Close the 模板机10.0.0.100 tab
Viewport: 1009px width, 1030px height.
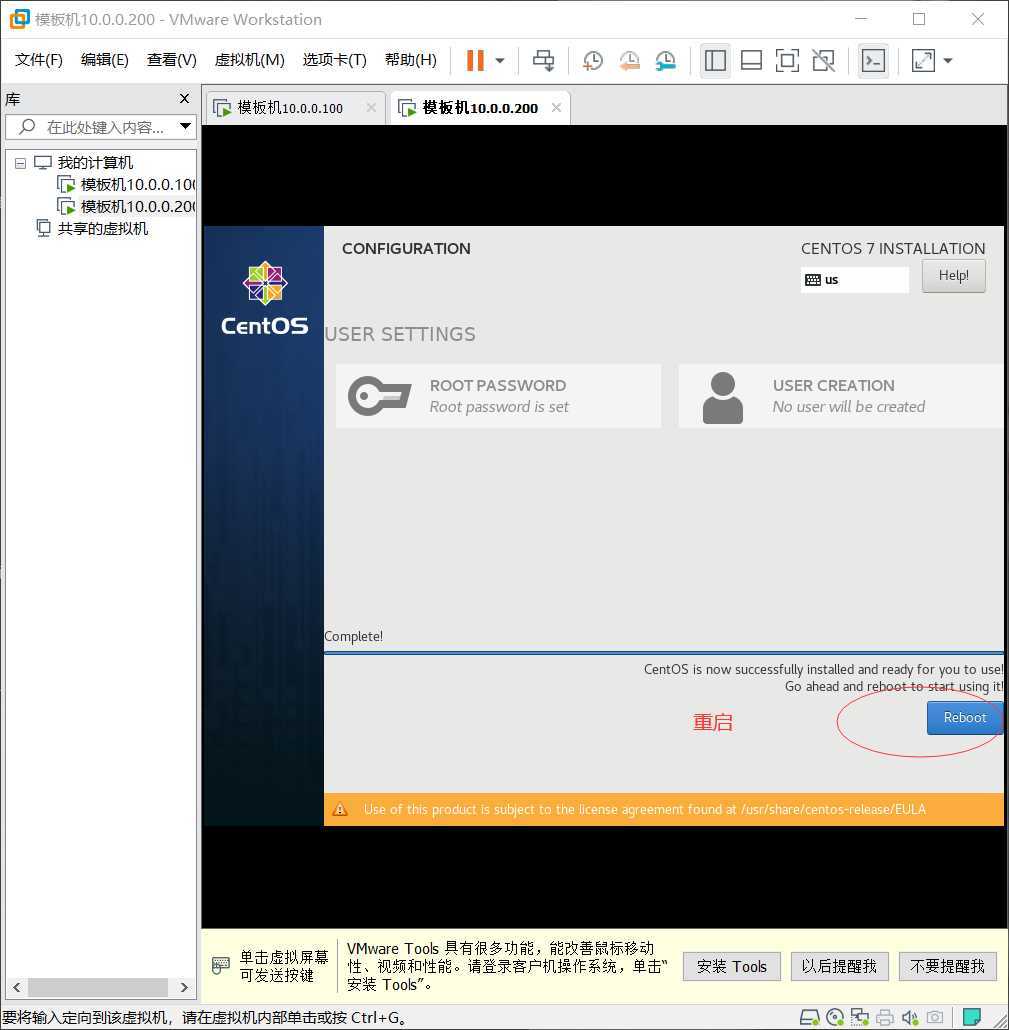coord(371,108)
